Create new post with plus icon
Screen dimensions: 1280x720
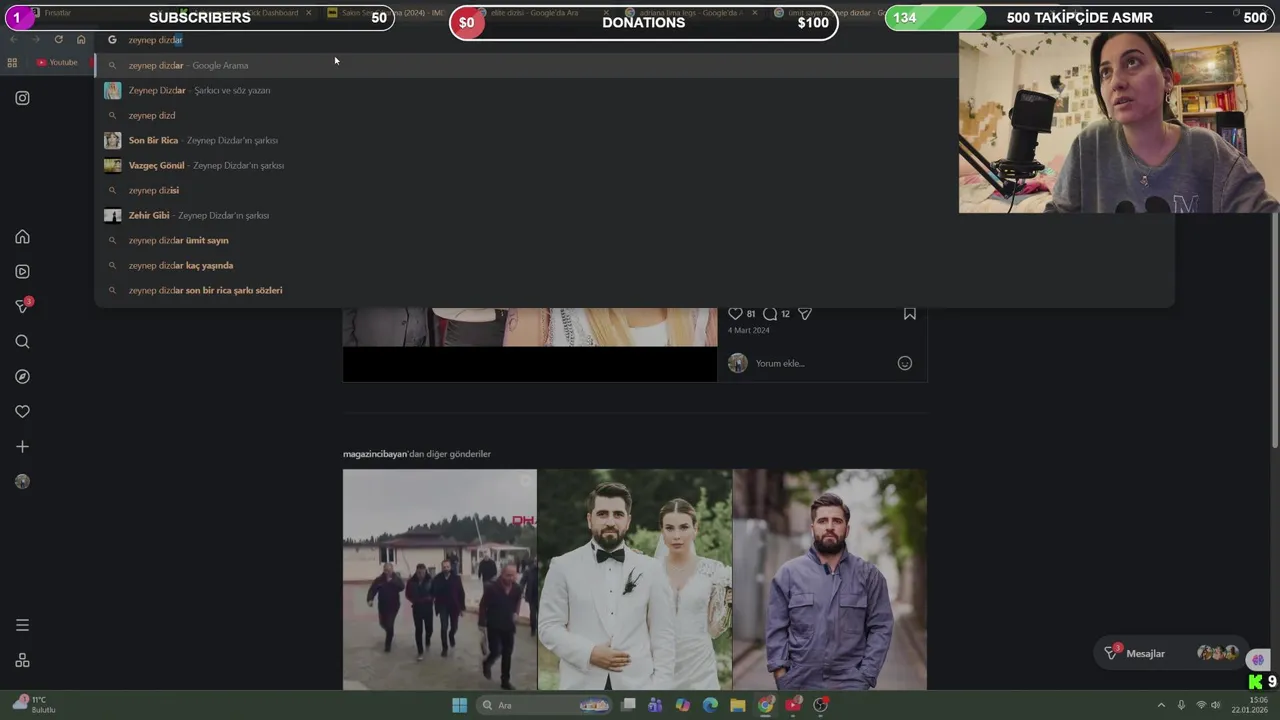(22, 447)
